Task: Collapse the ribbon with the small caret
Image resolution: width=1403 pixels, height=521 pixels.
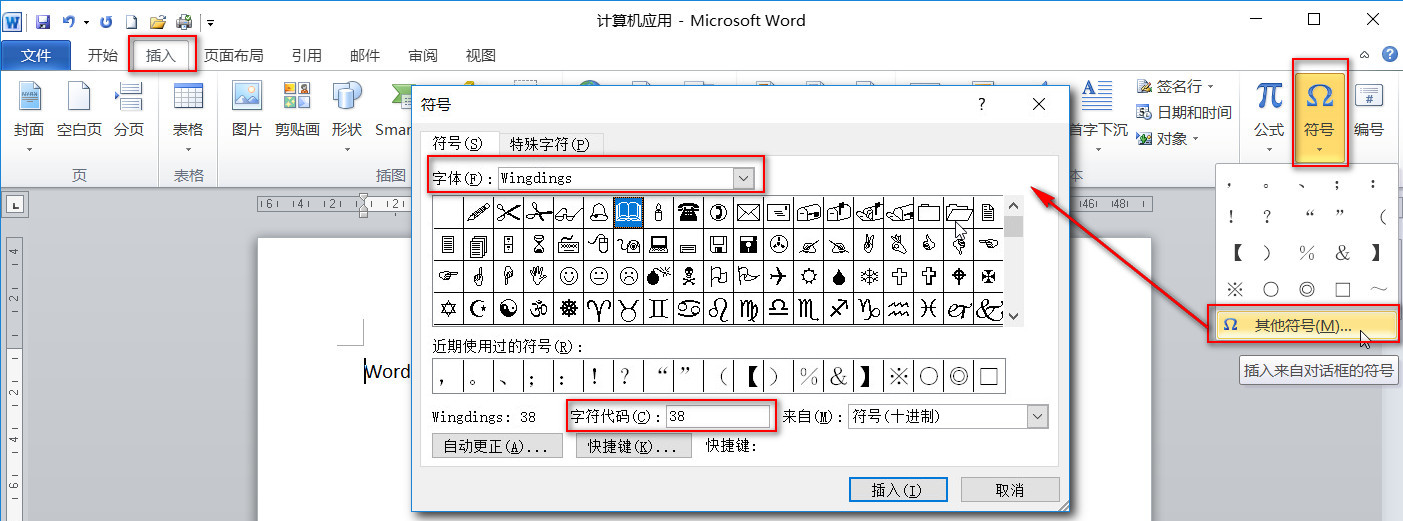Action: point(1365,55)
